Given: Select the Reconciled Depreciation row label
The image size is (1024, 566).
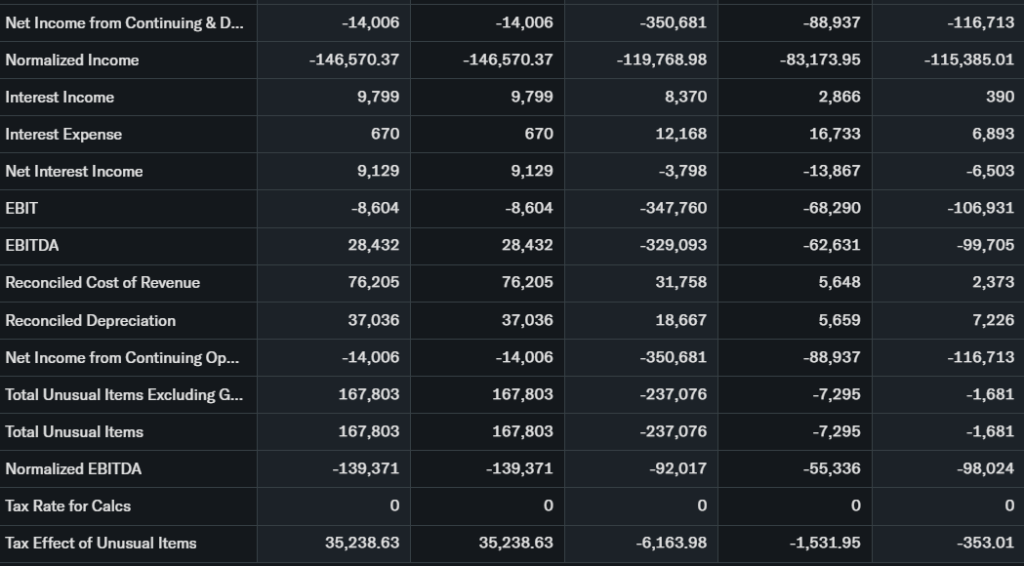Looking at the screenshot, I should coord(91,320).
